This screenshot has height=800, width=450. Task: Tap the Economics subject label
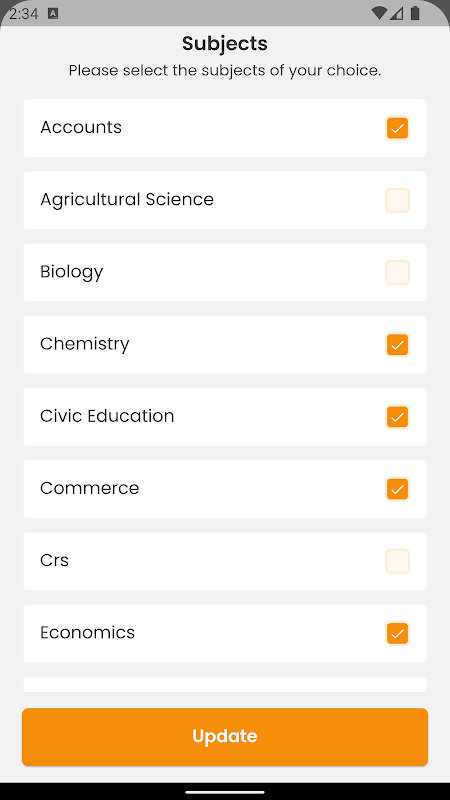[x=88, y=633]
